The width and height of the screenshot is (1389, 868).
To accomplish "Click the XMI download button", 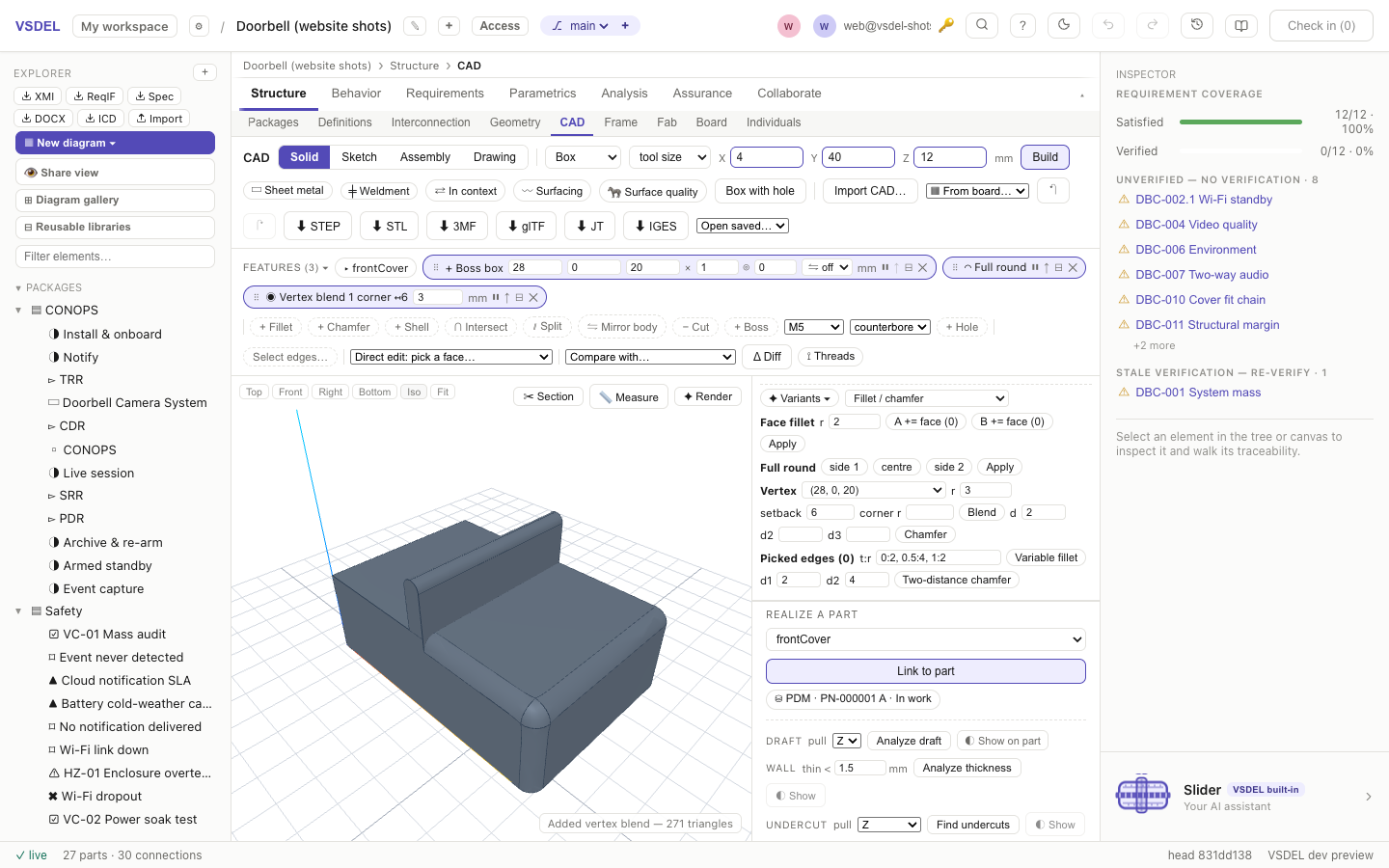I will 39,96.
